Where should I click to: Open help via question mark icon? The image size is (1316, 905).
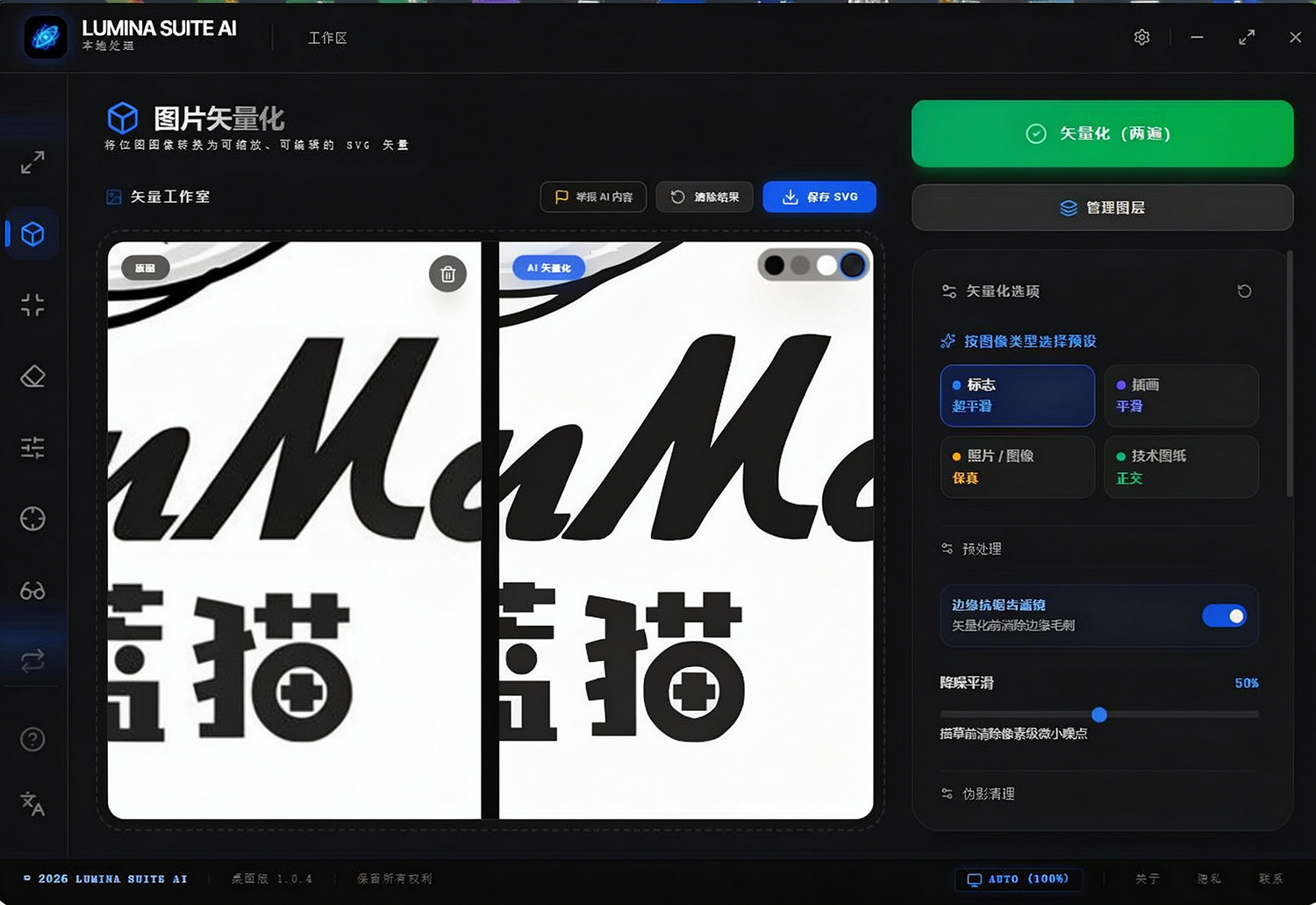tap(32, 739)
